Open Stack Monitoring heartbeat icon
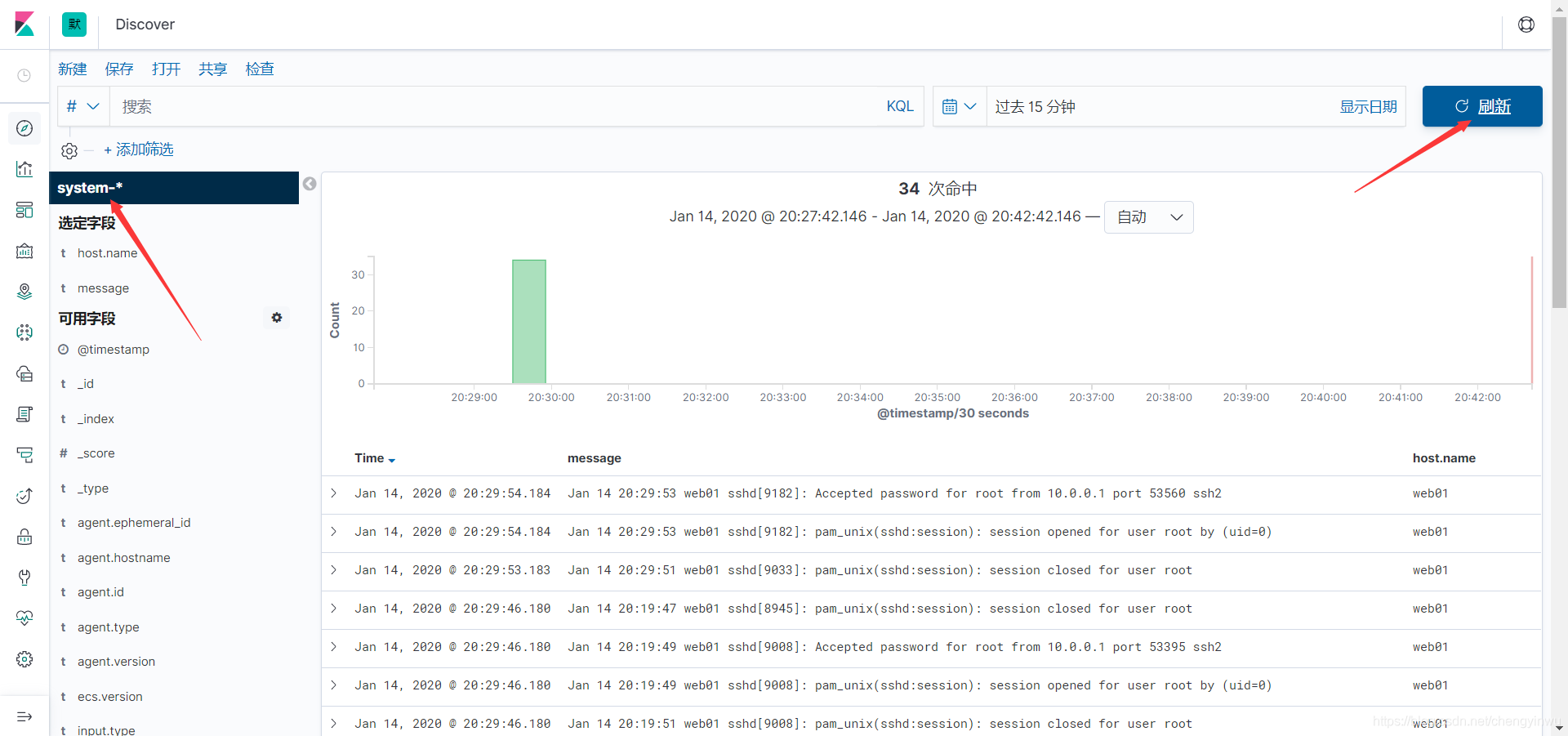Viewport: 1568px width, 736px height. pos(24,618)
